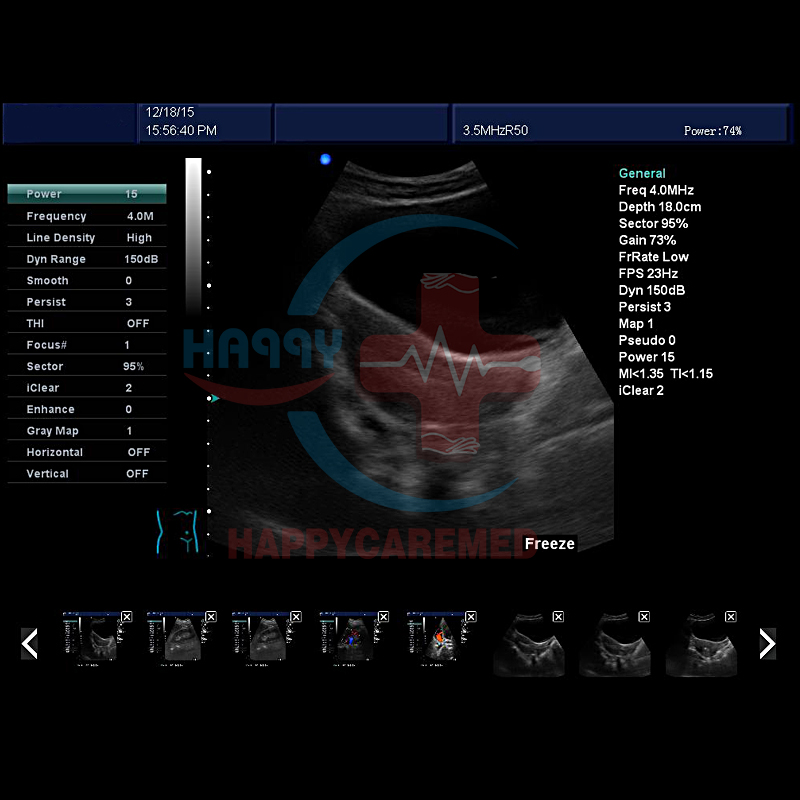Click the time 15:56:40 PM

tap(181, 131)
